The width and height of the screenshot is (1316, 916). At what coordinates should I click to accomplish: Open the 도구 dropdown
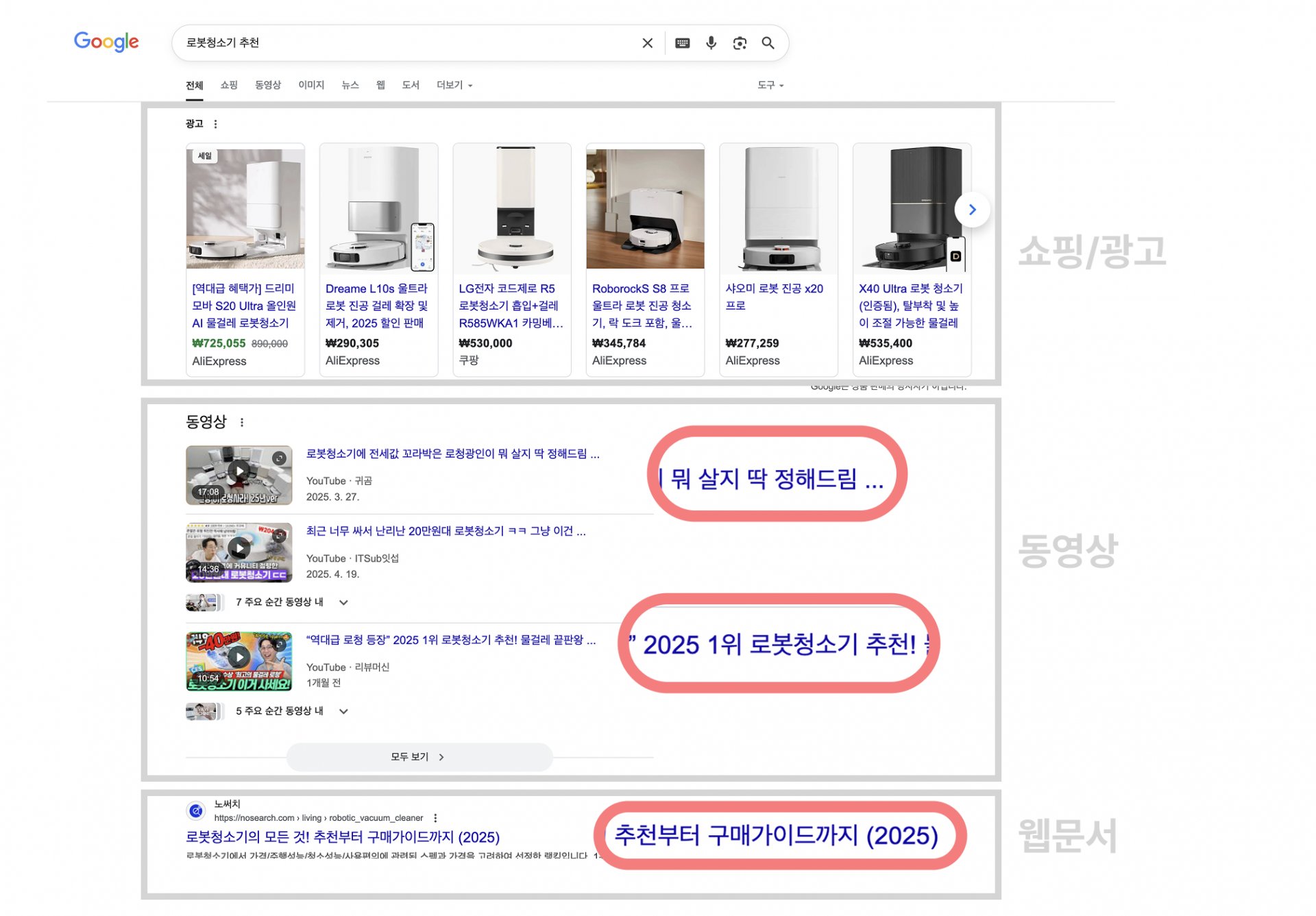[770, 85]
